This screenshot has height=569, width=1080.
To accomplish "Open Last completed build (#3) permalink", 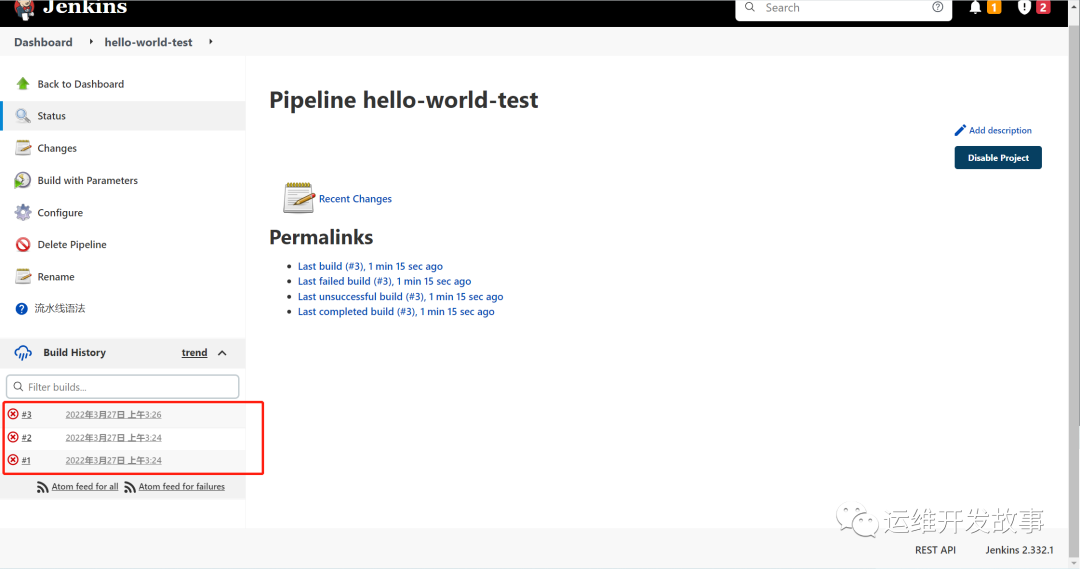I will click(396, 311).
